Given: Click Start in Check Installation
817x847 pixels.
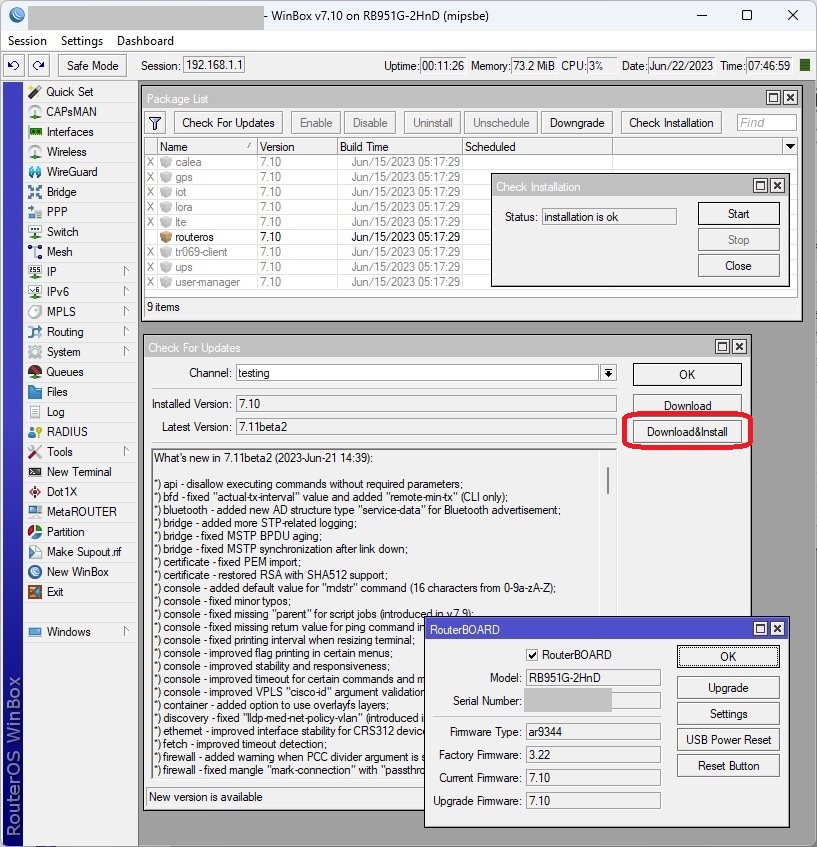Looking at the screenshot, I should pyautogui.click(x=738, y=214).
